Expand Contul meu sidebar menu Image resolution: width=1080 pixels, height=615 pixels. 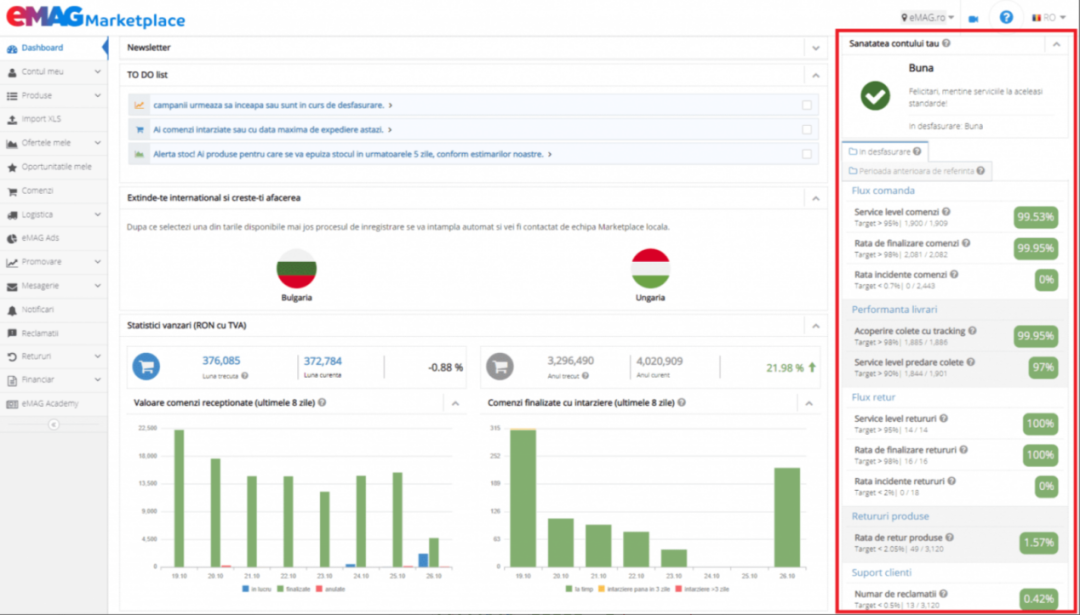click(52, 72)
